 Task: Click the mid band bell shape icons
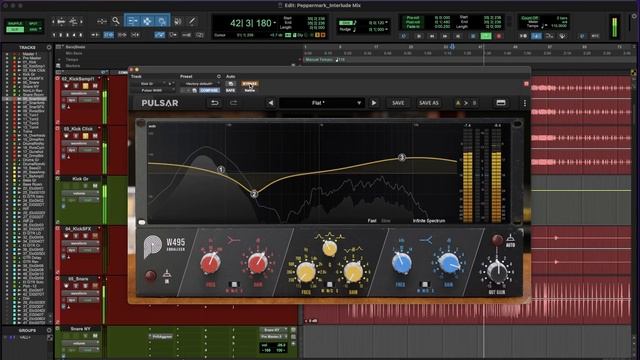coord(329,236)
